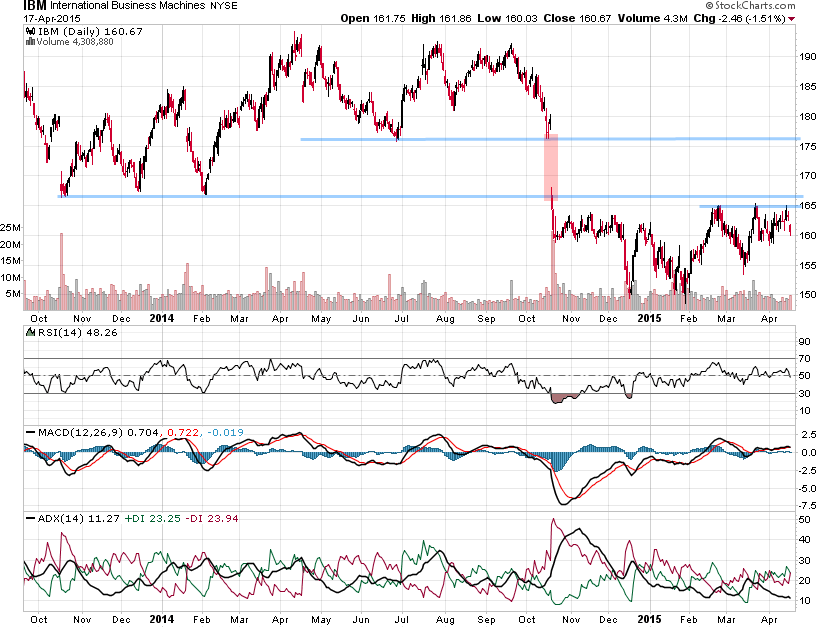This screenshot has width=816, height=627.
Task: Click the candlestick icon beside IBM (Daily)
Action: point(30,32)
